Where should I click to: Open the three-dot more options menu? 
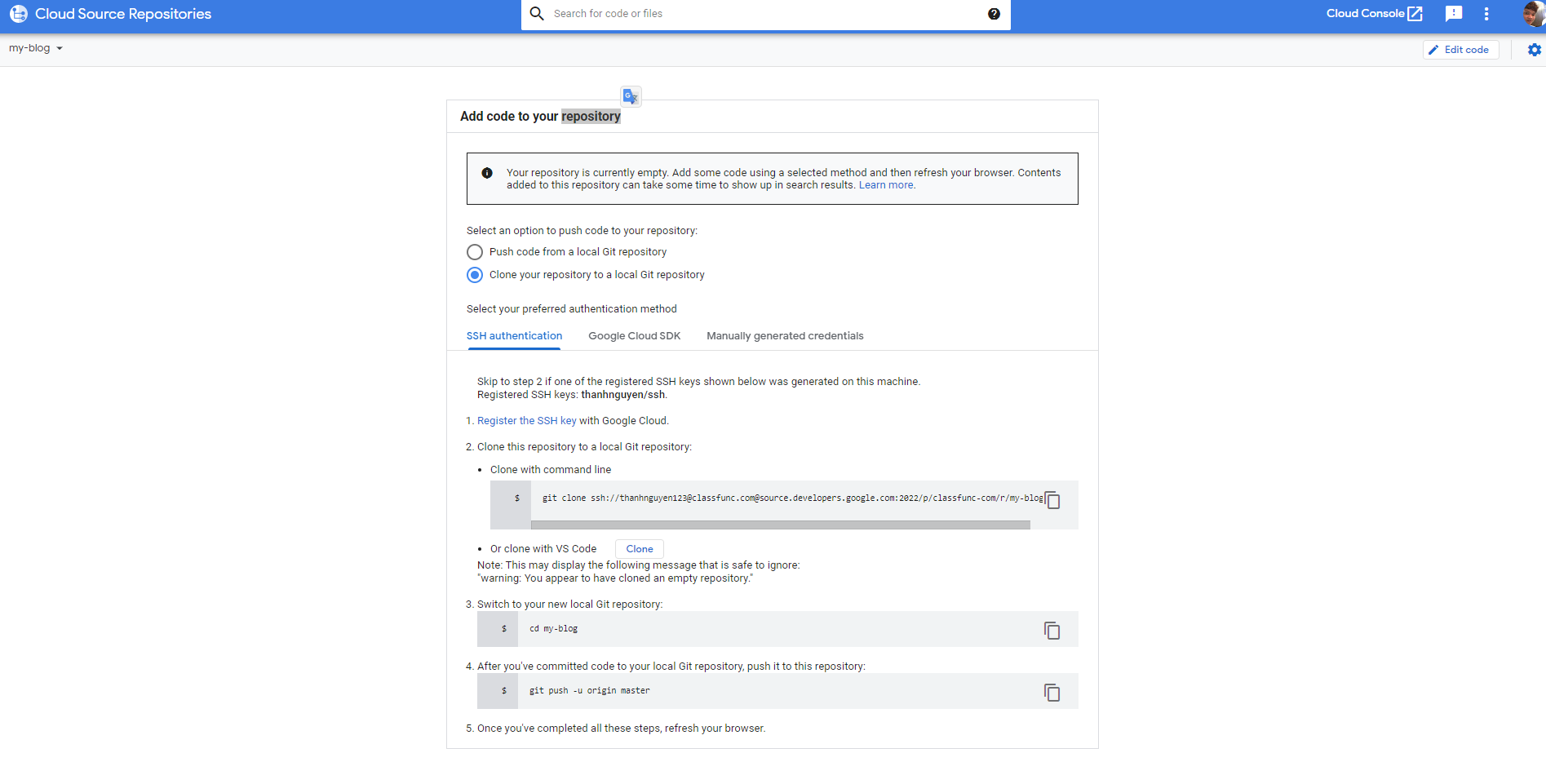(1486, 14)
